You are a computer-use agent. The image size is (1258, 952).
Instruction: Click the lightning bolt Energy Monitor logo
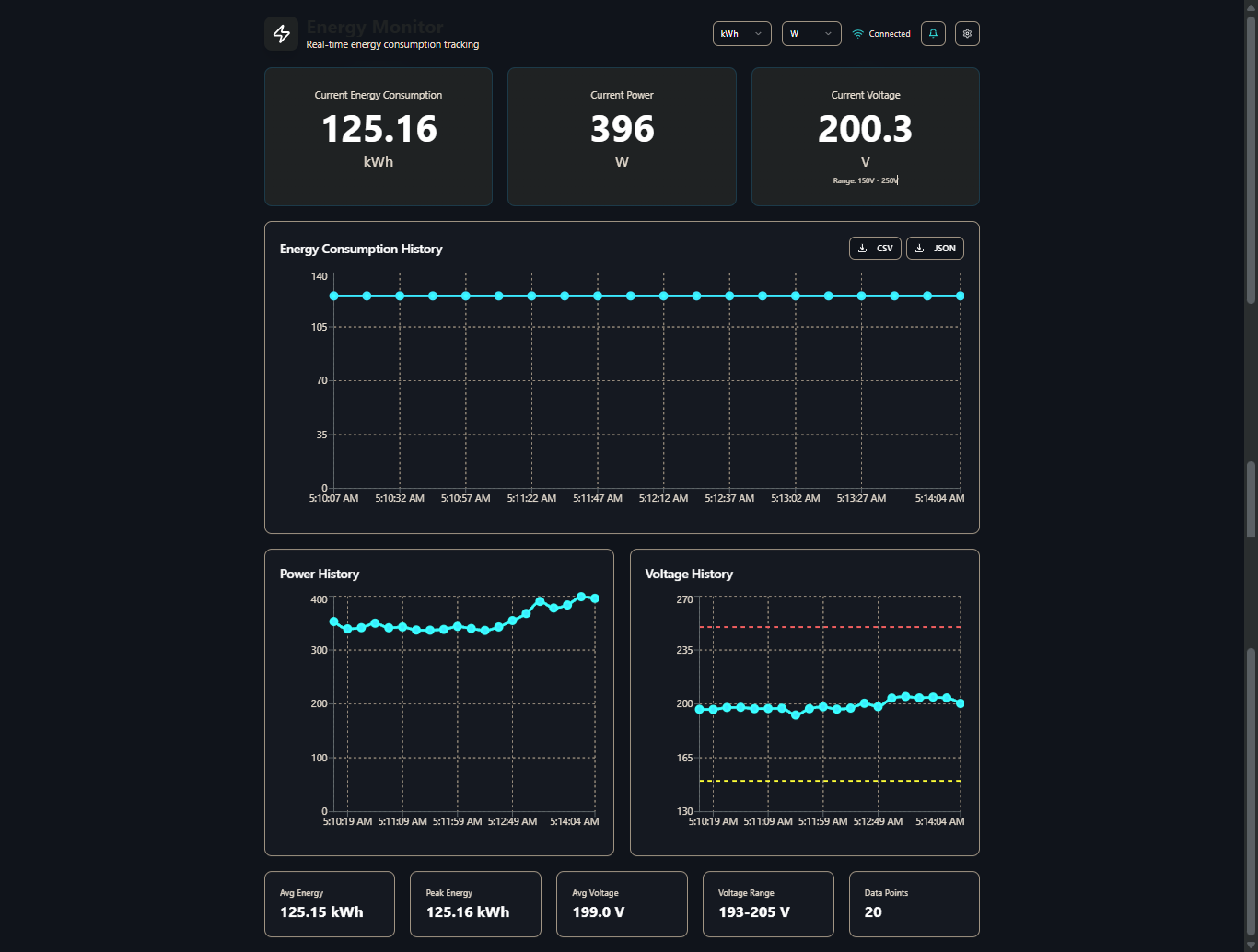[x=281, y=34]
